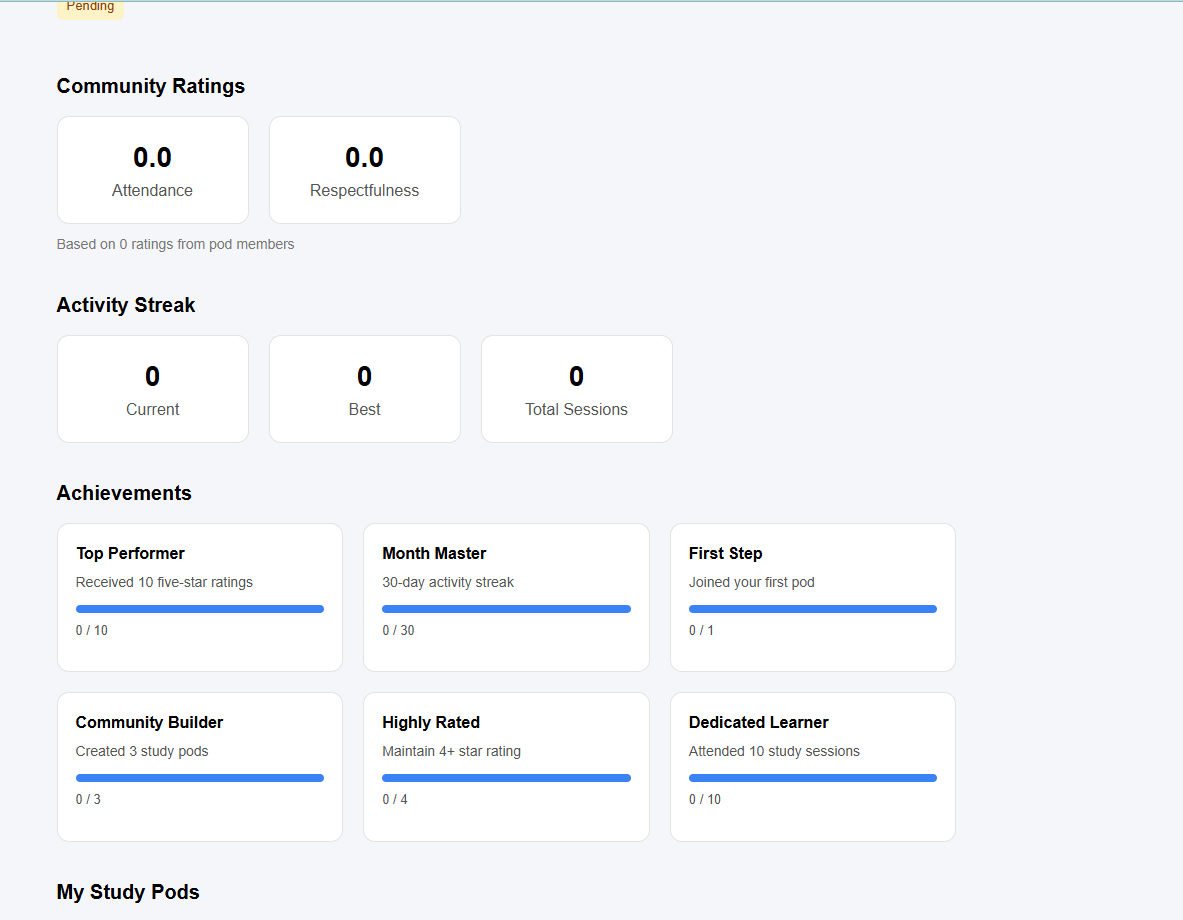Select the First Step achievement card
1183x920 pixels.
pos(813,597)
